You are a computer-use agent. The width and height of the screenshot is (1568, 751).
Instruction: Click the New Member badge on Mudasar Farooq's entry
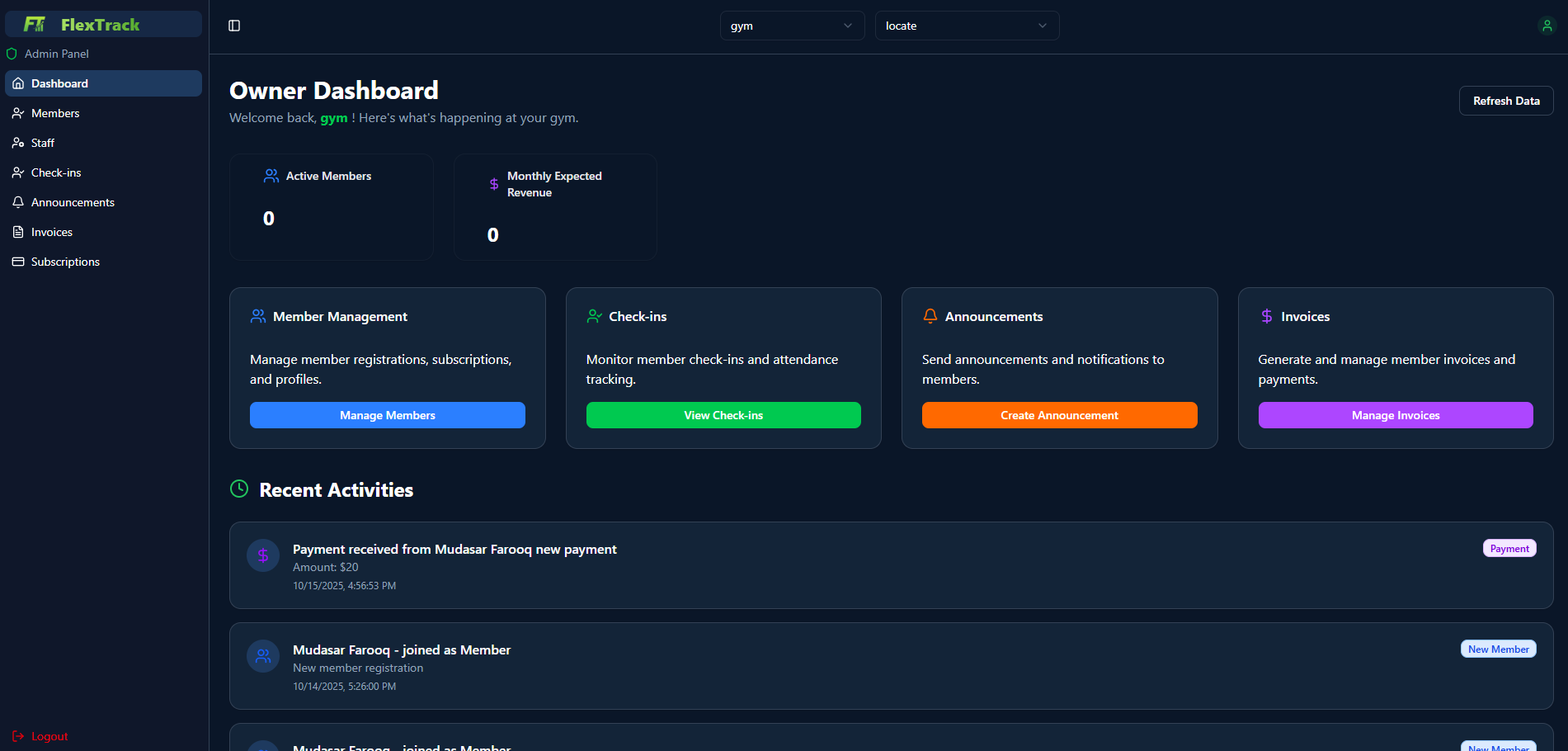pos(1498,649)
